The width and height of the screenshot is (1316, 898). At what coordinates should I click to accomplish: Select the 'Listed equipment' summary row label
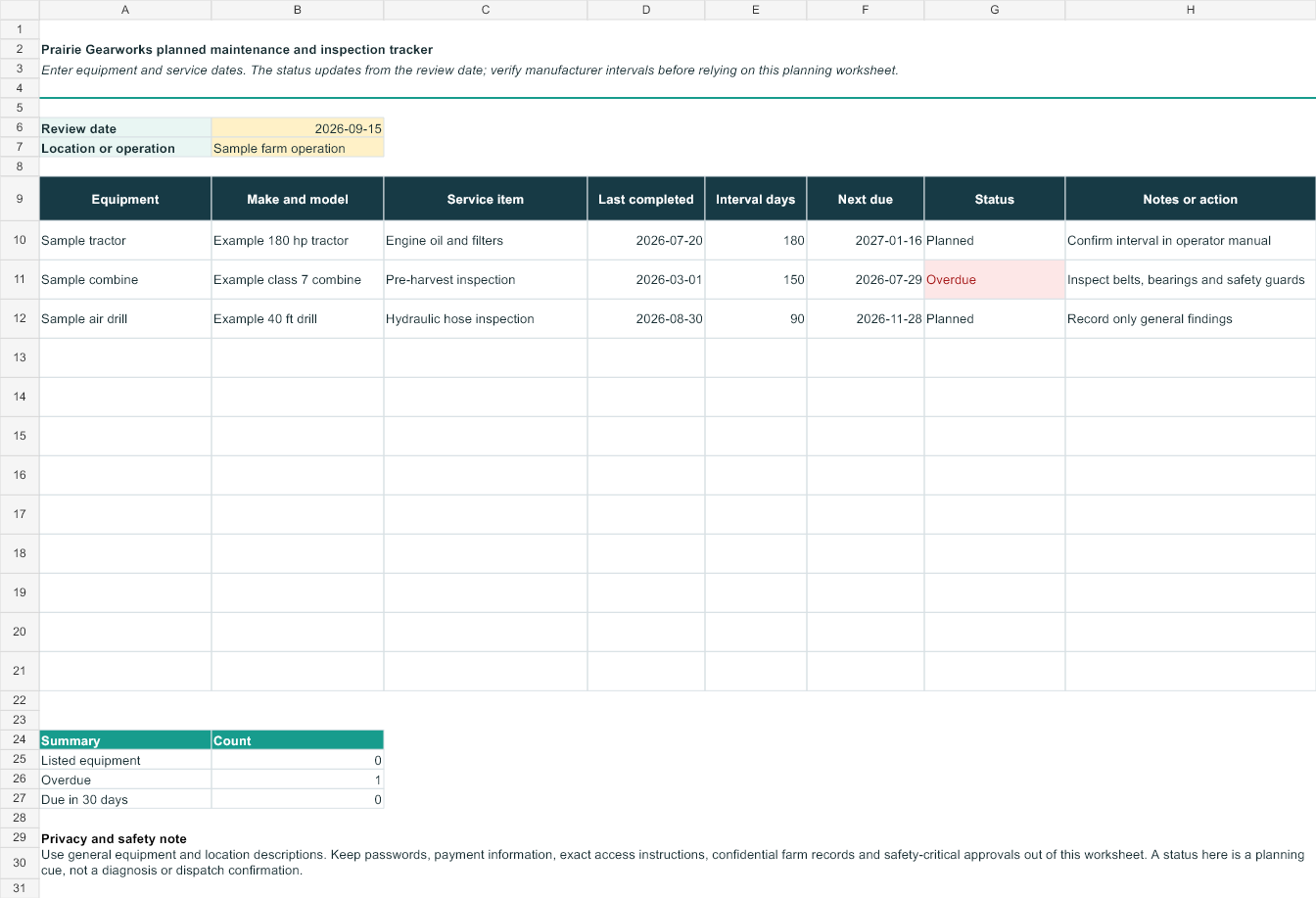(125, 760)
